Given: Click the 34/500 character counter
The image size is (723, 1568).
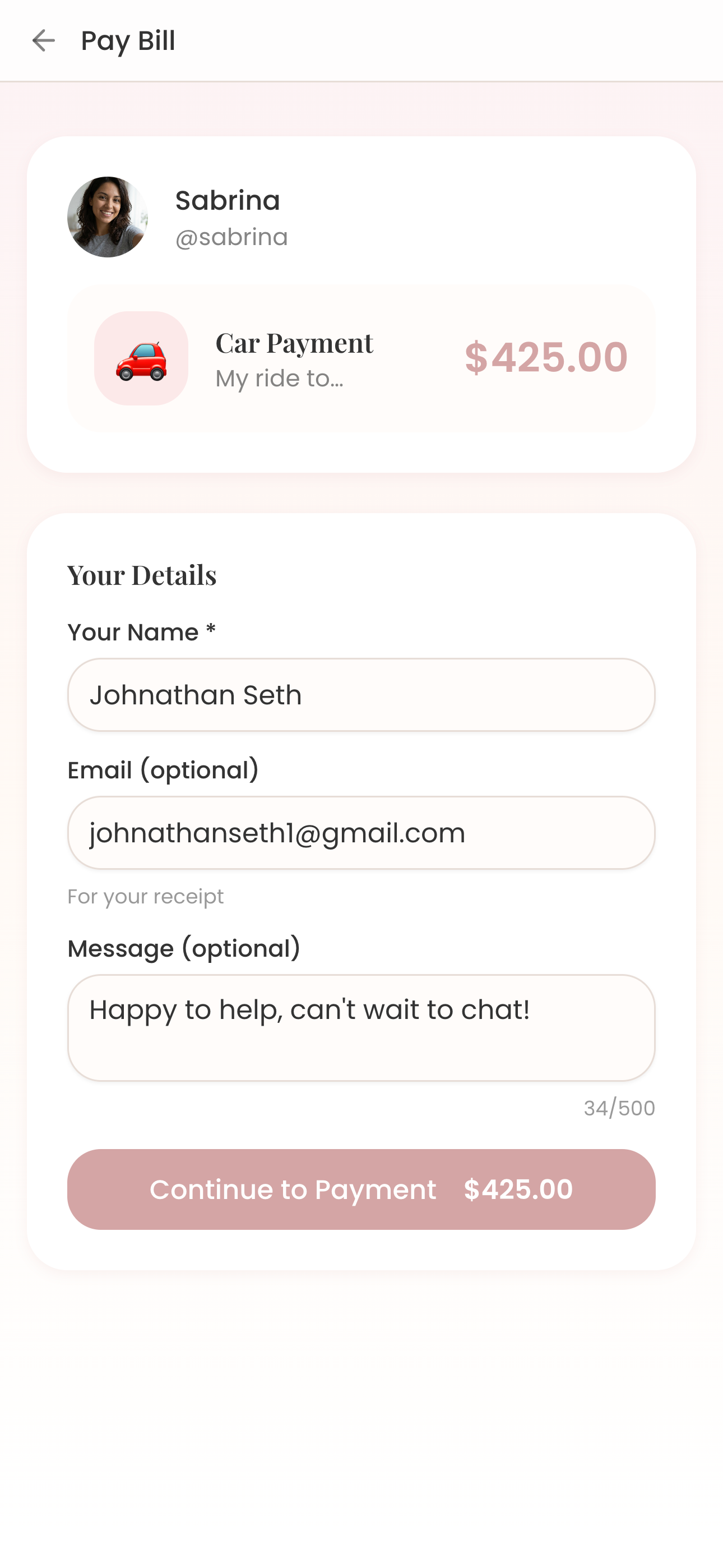Looking at the screenshot, I should pos(619,1108).
